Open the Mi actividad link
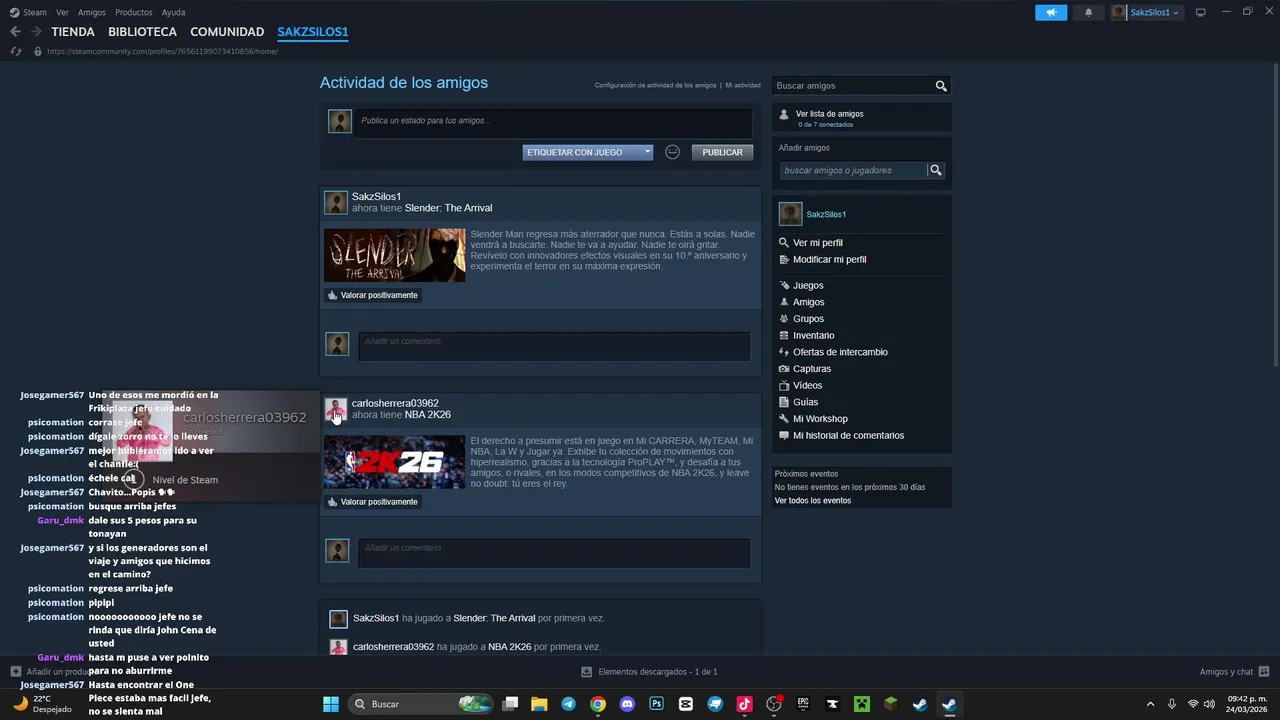The width and height of the screenshot is (1280, 720). coord(743,85)
